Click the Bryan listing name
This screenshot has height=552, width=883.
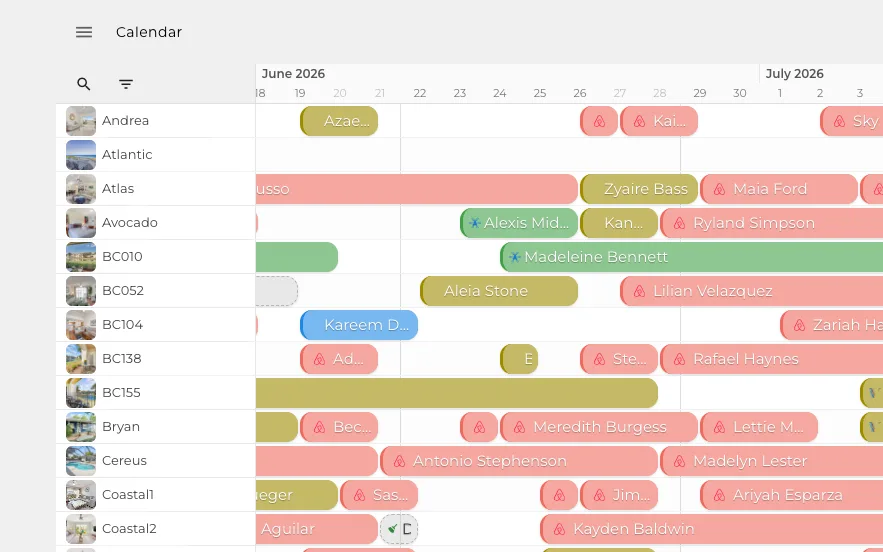[x=121, y=426]
